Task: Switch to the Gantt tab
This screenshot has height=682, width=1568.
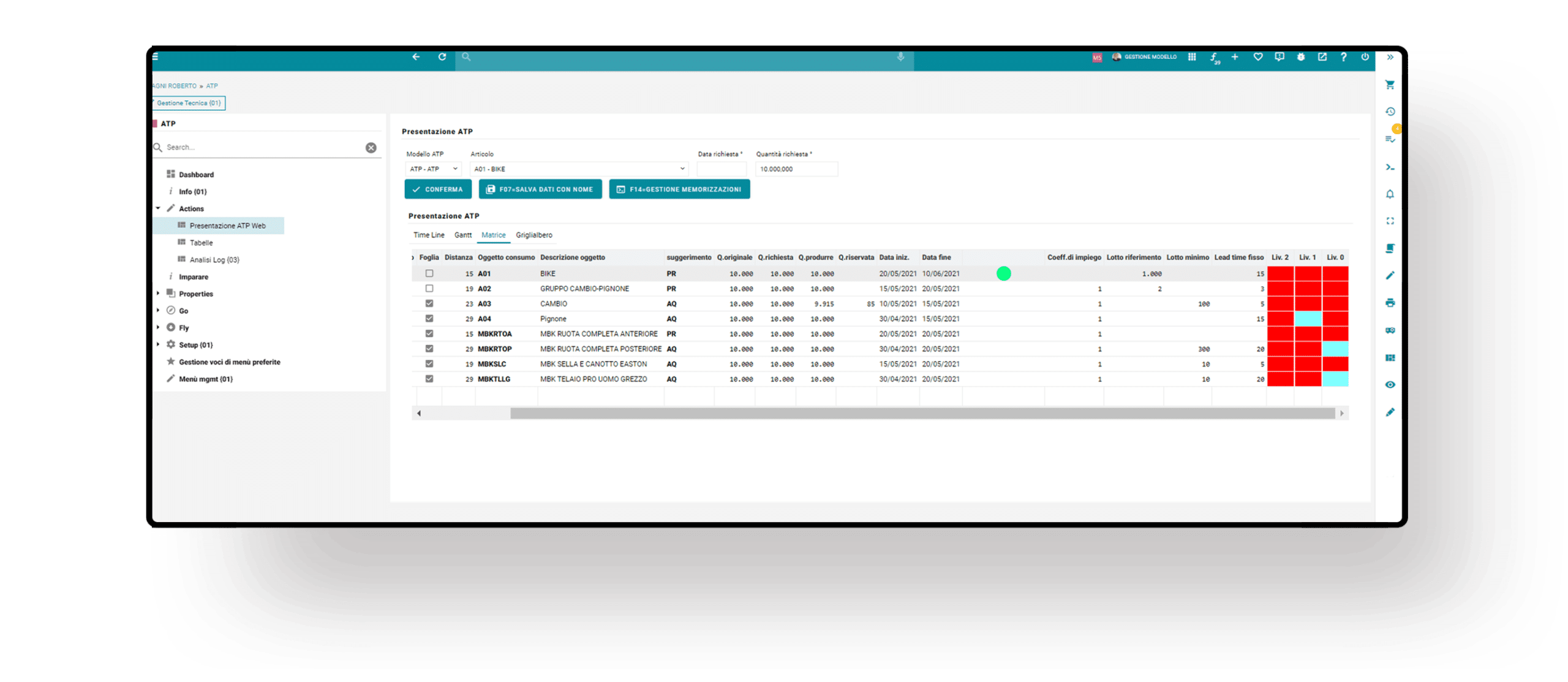Action: [462, 235]
